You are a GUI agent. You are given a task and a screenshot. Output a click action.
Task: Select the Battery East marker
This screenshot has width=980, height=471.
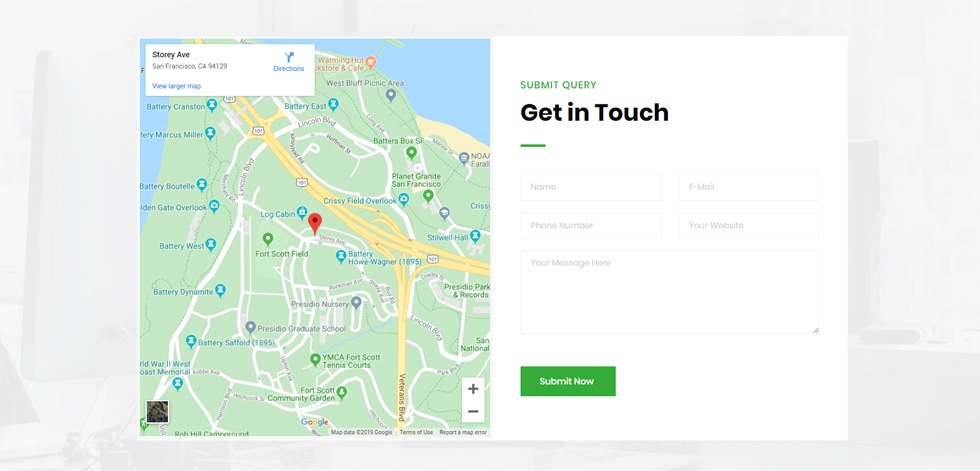(333, 105)
